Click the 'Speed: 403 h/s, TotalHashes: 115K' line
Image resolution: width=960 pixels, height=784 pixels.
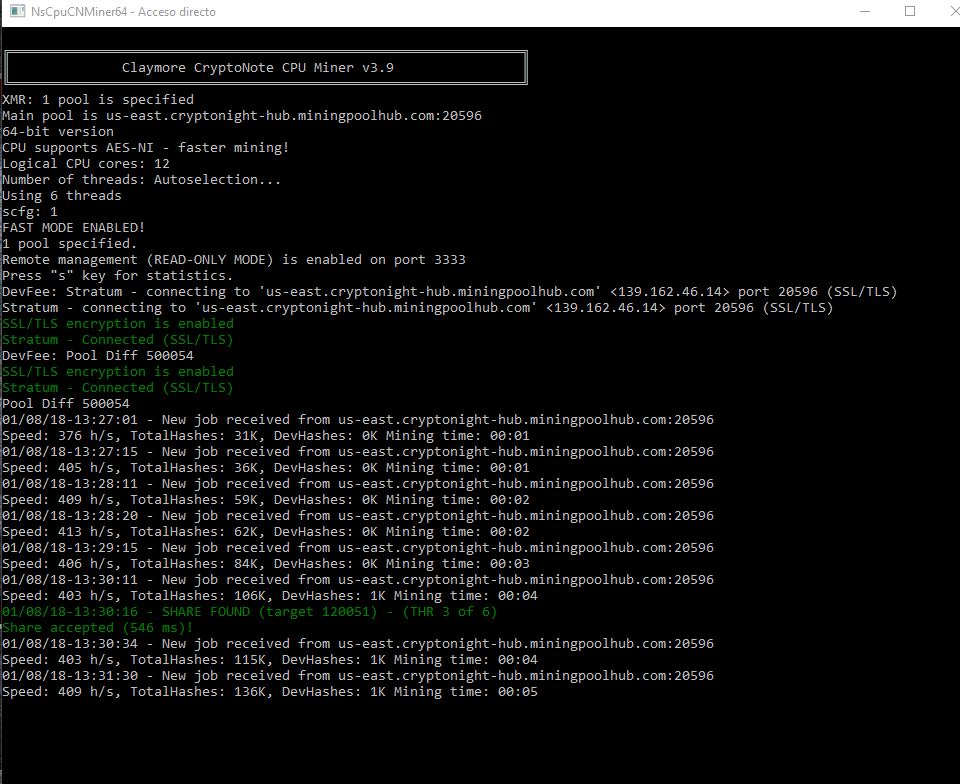(270, 660)
